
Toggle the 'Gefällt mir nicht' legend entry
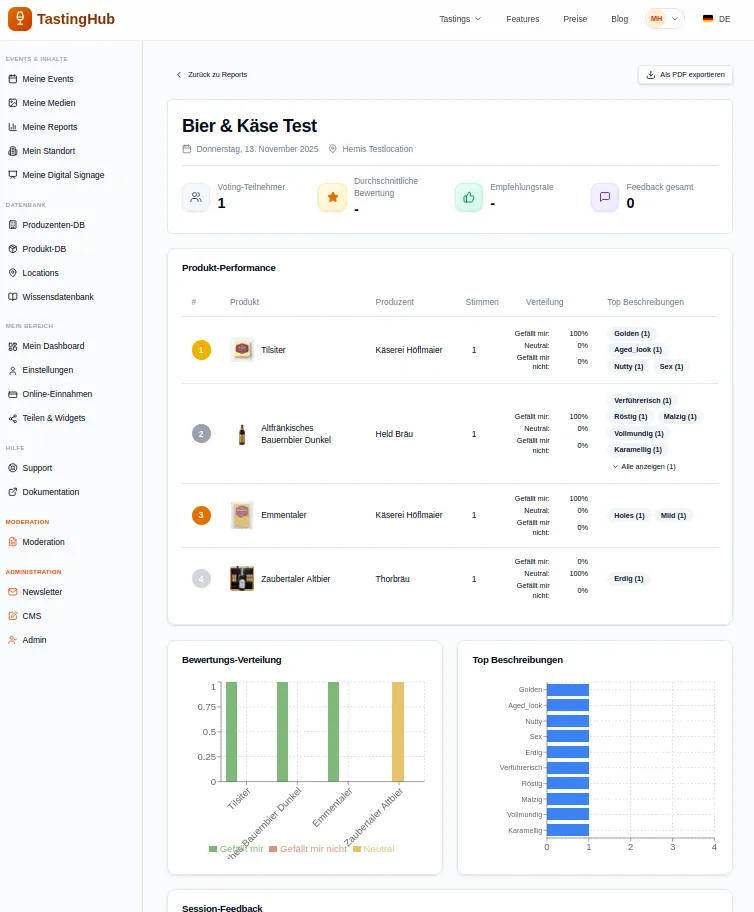[308, 849]
